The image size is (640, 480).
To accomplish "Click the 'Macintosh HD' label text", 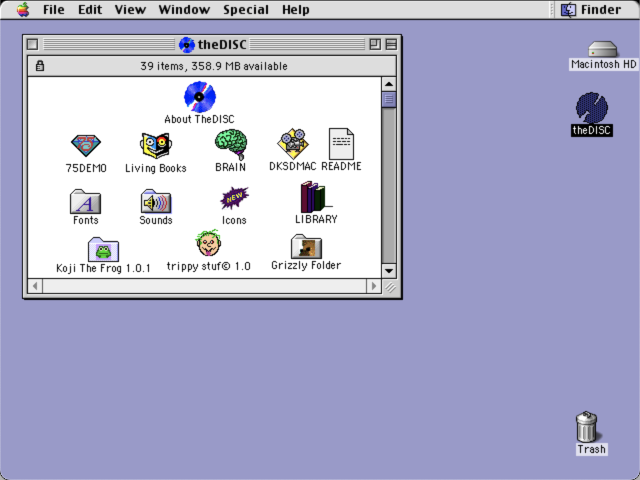I will [603, 64].
